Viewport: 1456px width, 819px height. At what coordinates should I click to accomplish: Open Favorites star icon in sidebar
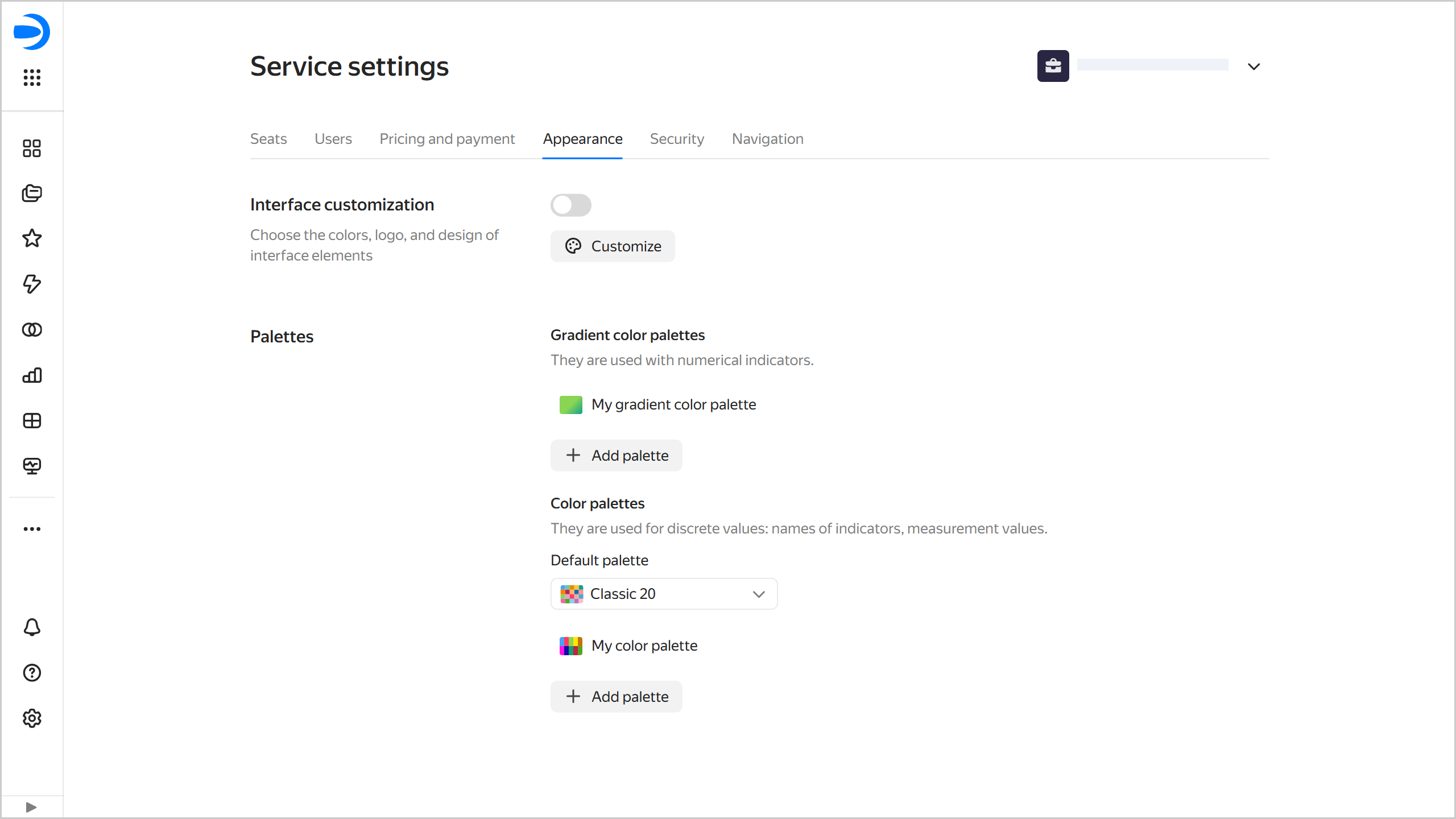coord(32,238)
